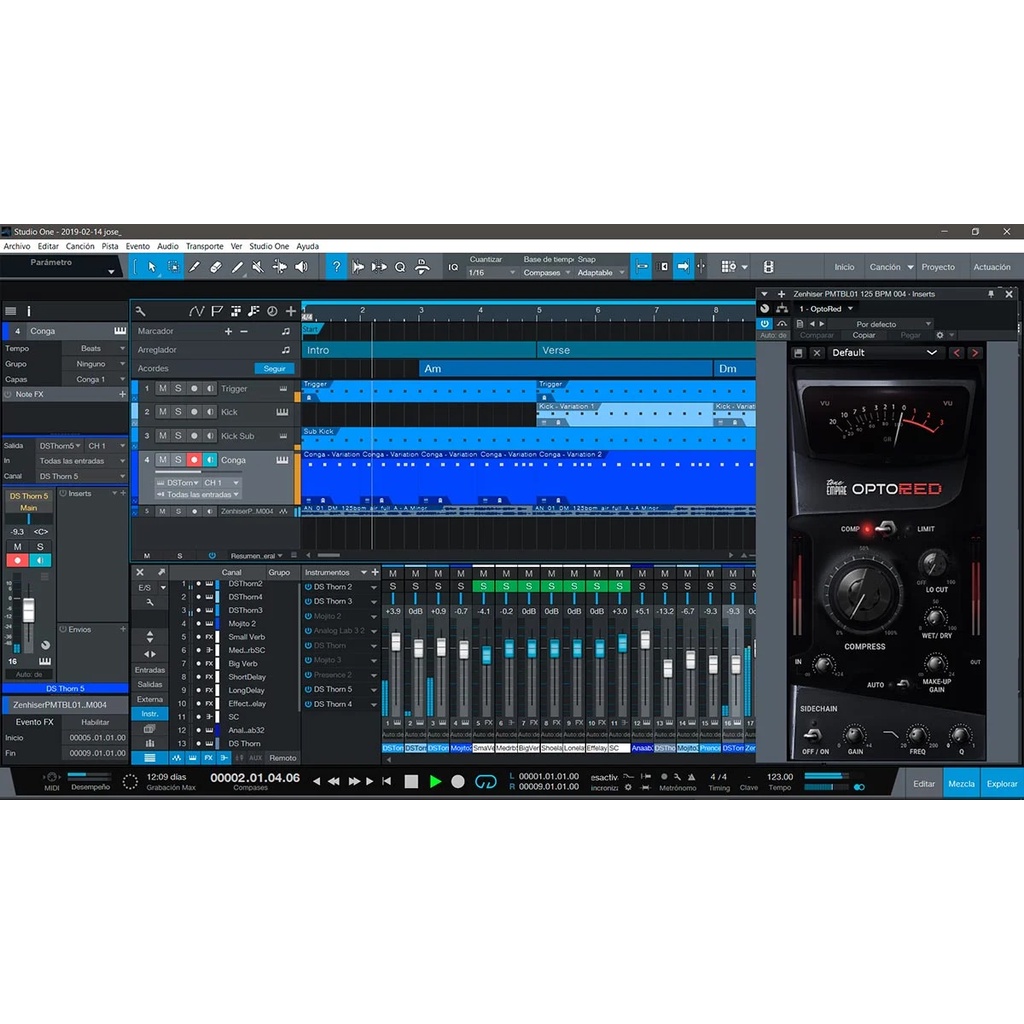Viewport: 1024px width, 1024px height.
Task: Select the Mute tool
Action: 258,267
